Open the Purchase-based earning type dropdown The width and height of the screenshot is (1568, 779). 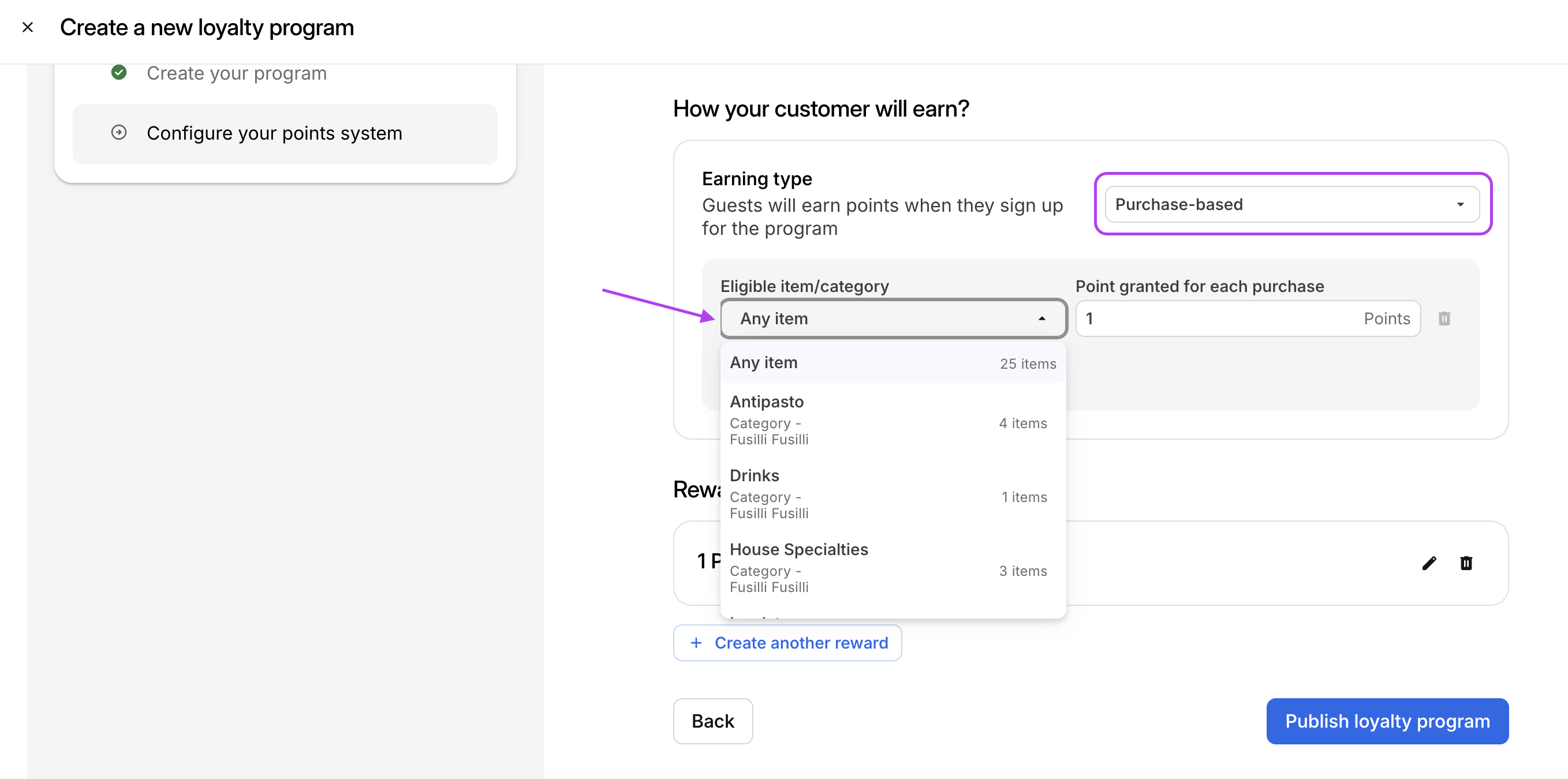pos(1290,204)
